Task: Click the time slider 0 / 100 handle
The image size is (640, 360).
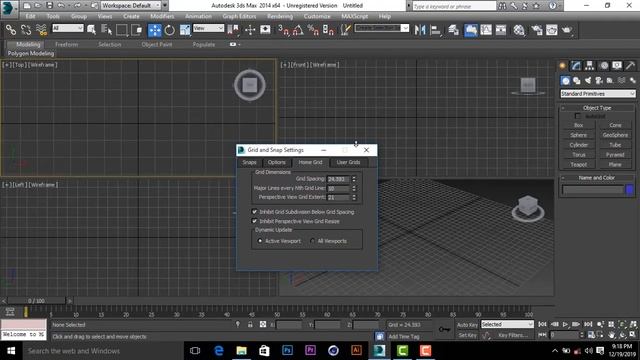Action: 36,301
